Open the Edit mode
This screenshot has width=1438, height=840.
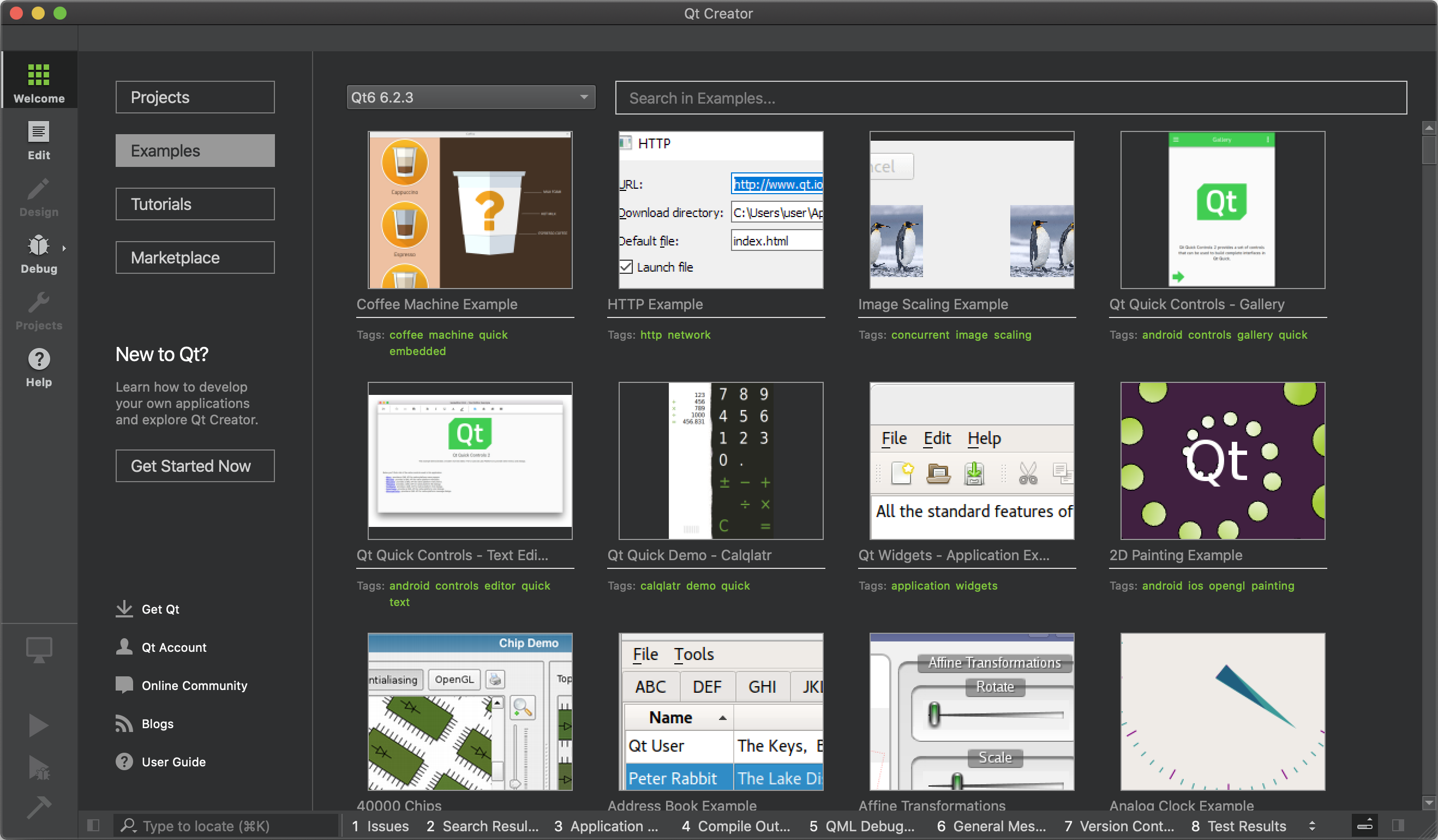(39, 140)
